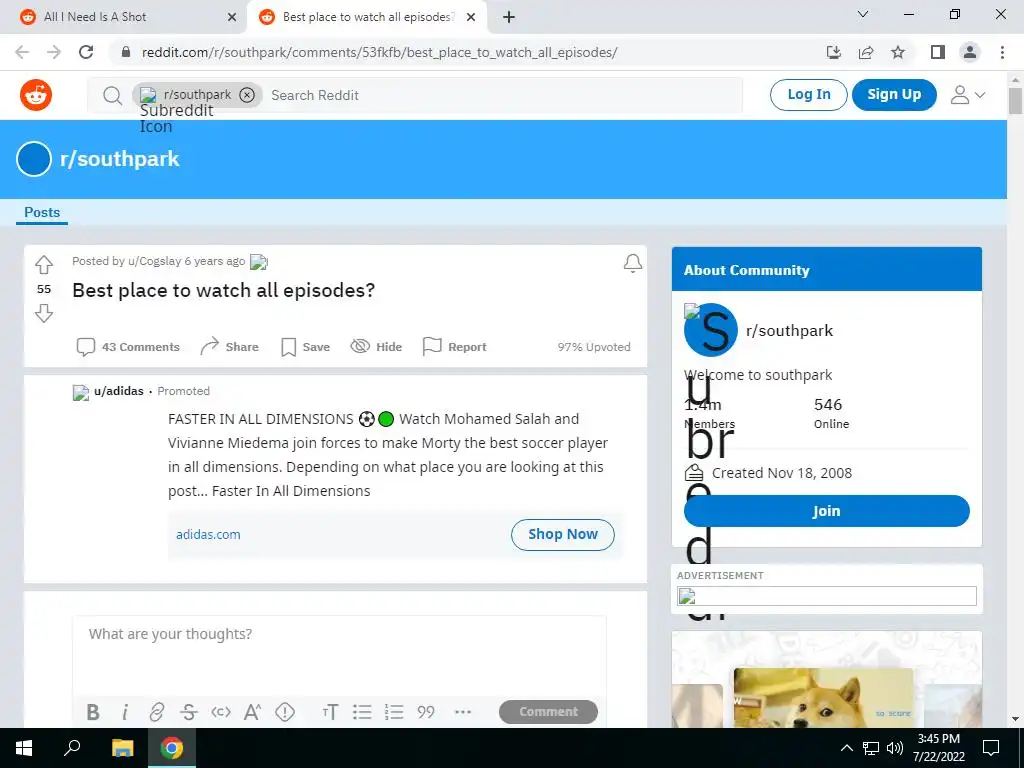Click Shop Now on adidas ad
This screenshot has width=1024, height=768.
point(562,534)
